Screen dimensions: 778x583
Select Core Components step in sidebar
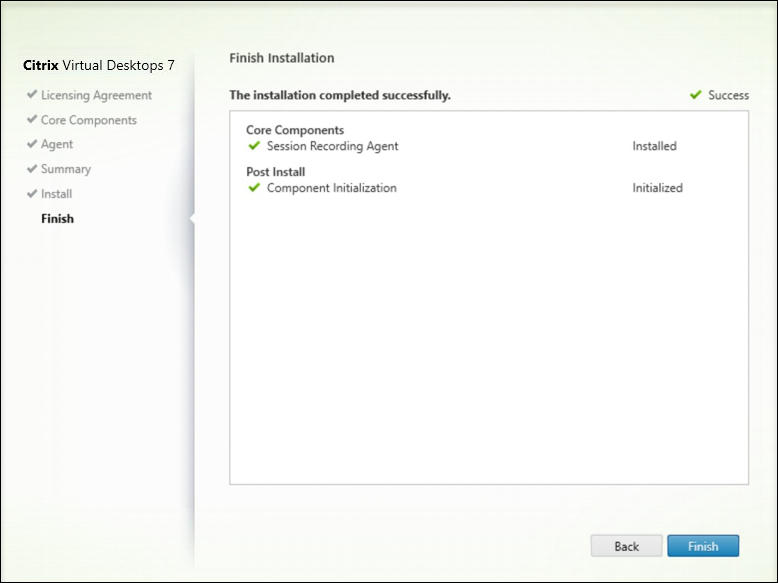(89, 120)
